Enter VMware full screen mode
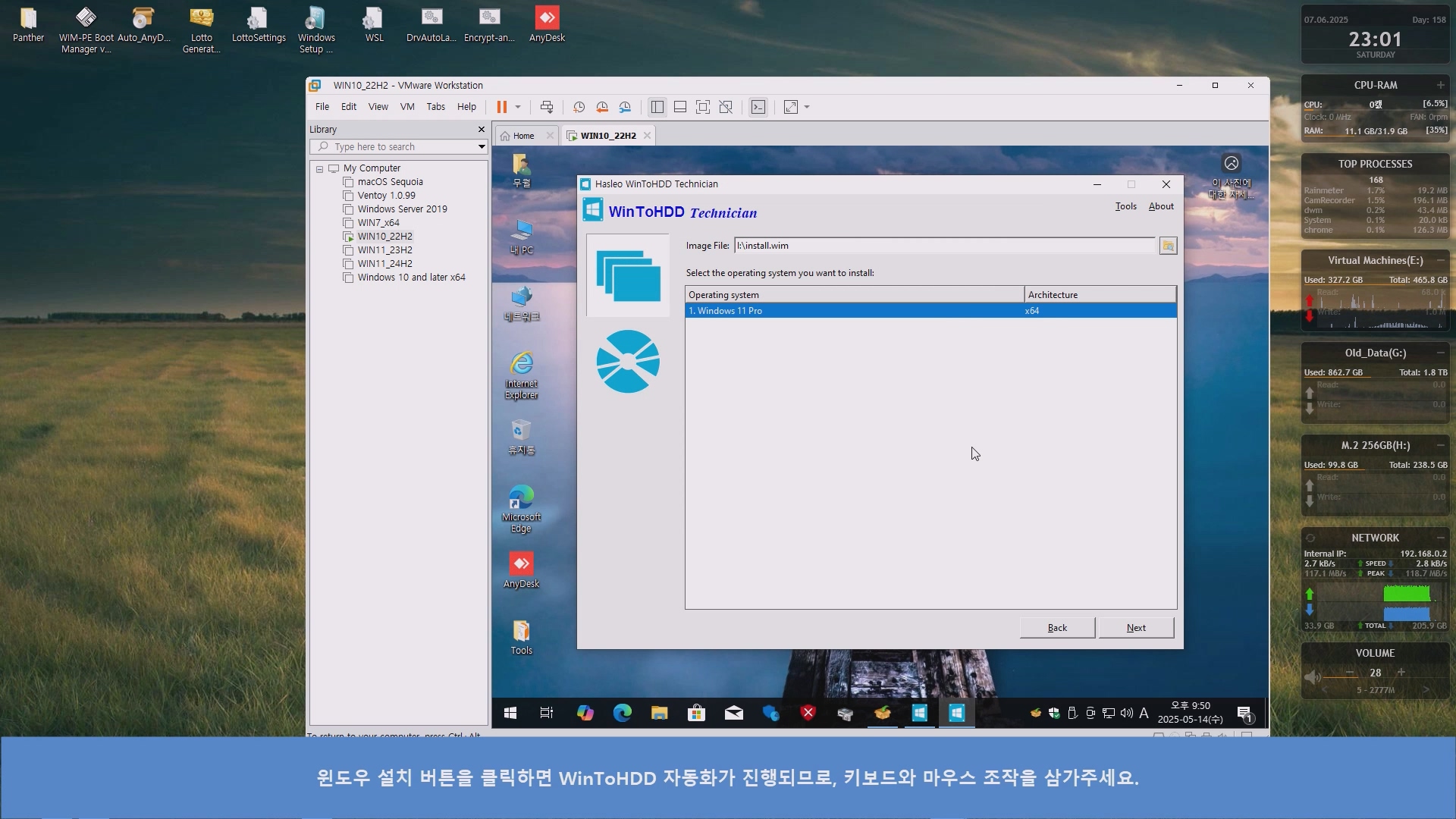The width and height of the screenshot is (1456, 819). 703,107
